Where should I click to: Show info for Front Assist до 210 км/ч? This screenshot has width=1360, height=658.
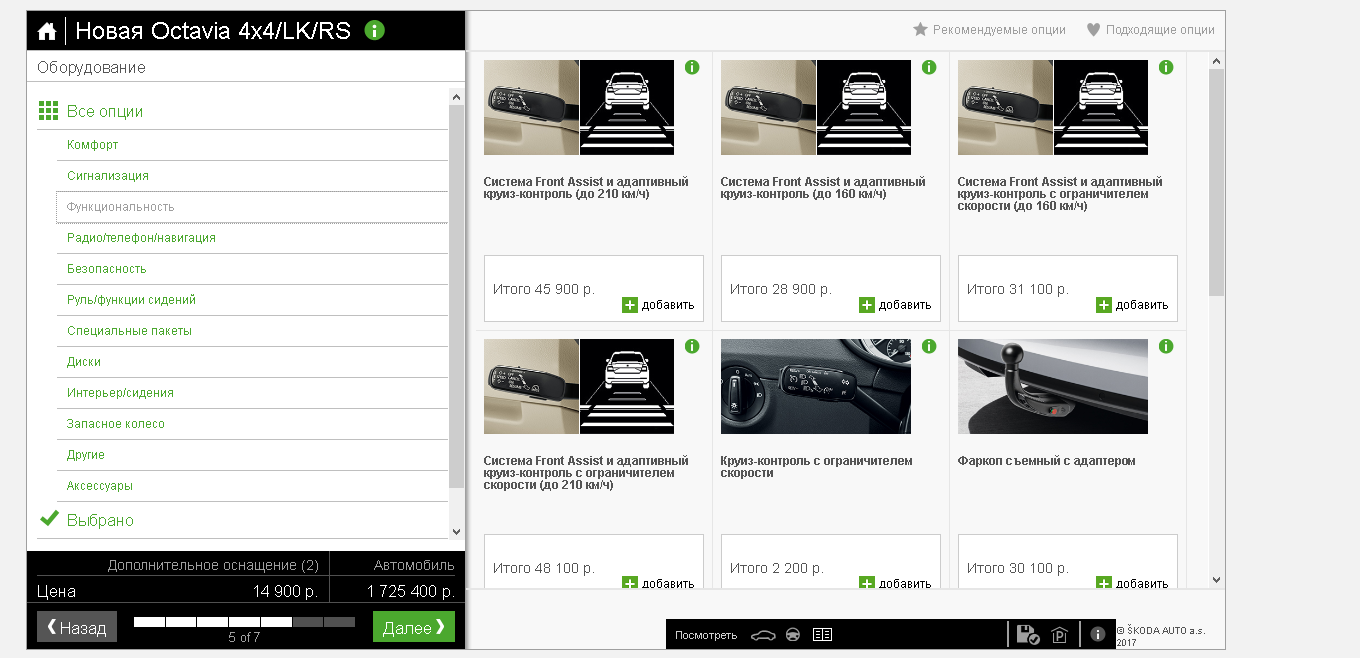click(x=692, y=67)
